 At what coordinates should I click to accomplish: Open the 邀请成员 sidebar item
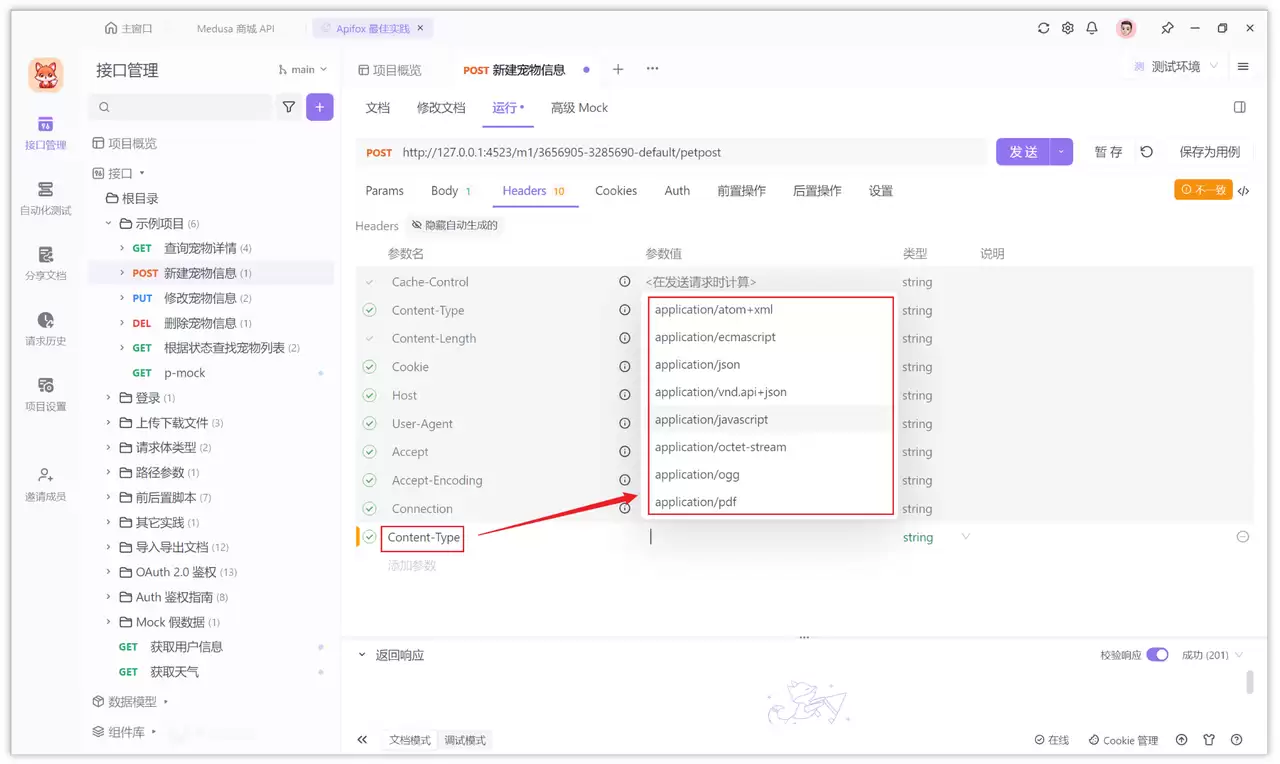tap(45, 484)
